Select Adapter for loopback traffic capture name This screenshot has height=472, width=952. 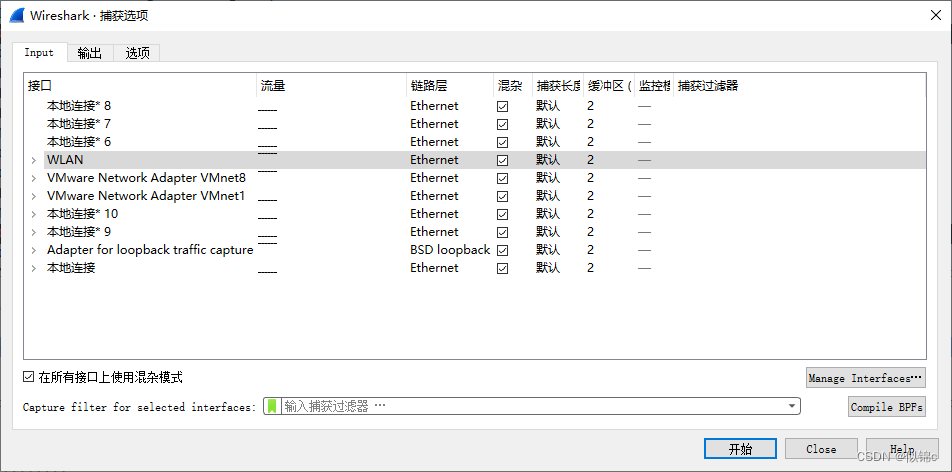[150, 250]
